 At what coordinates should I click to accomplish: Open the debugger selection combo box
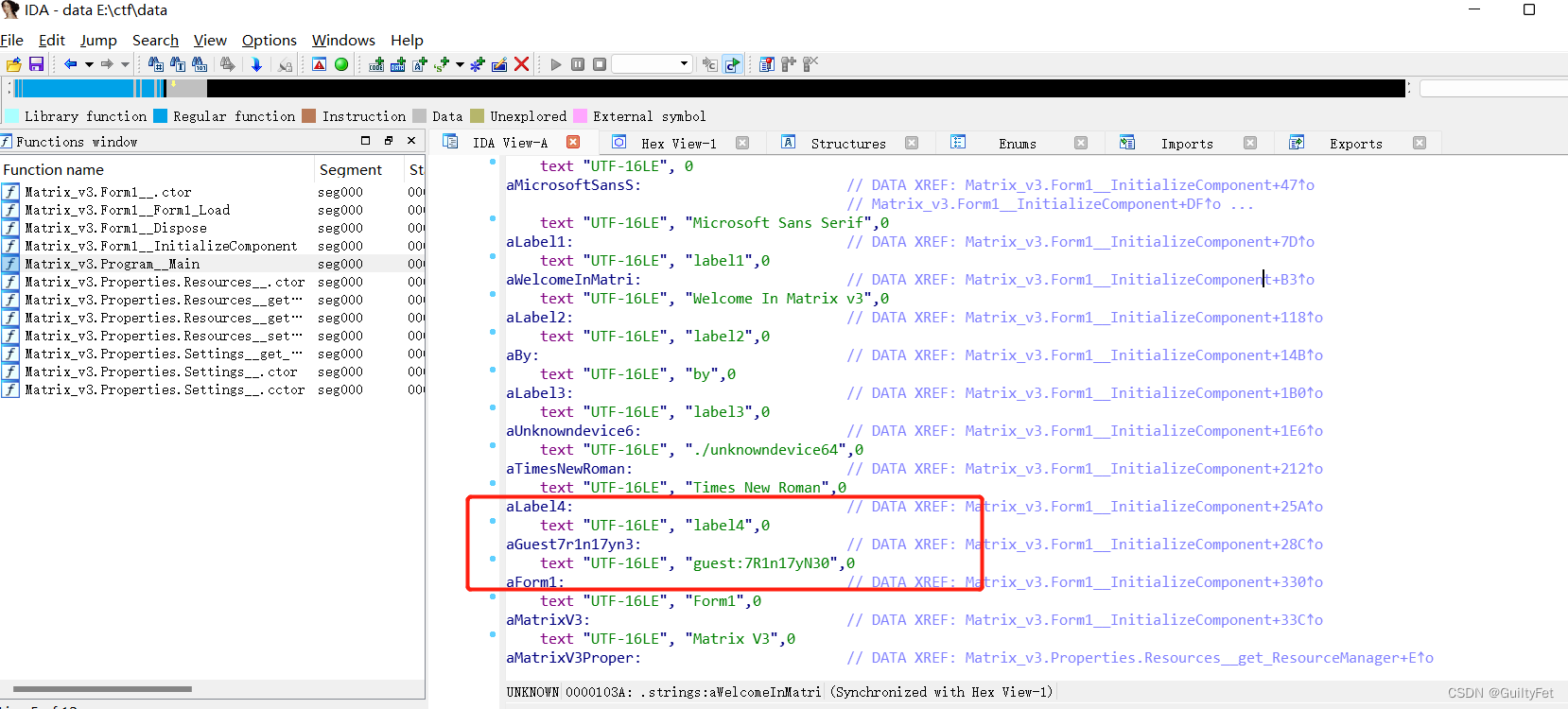(x=653, y=64)
